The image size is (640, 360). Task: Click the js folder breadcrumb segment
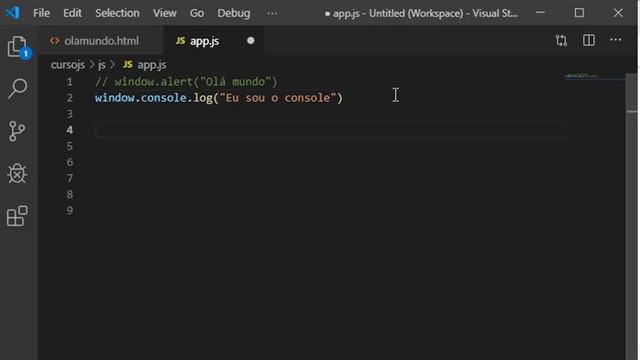(x=102, y=64)
